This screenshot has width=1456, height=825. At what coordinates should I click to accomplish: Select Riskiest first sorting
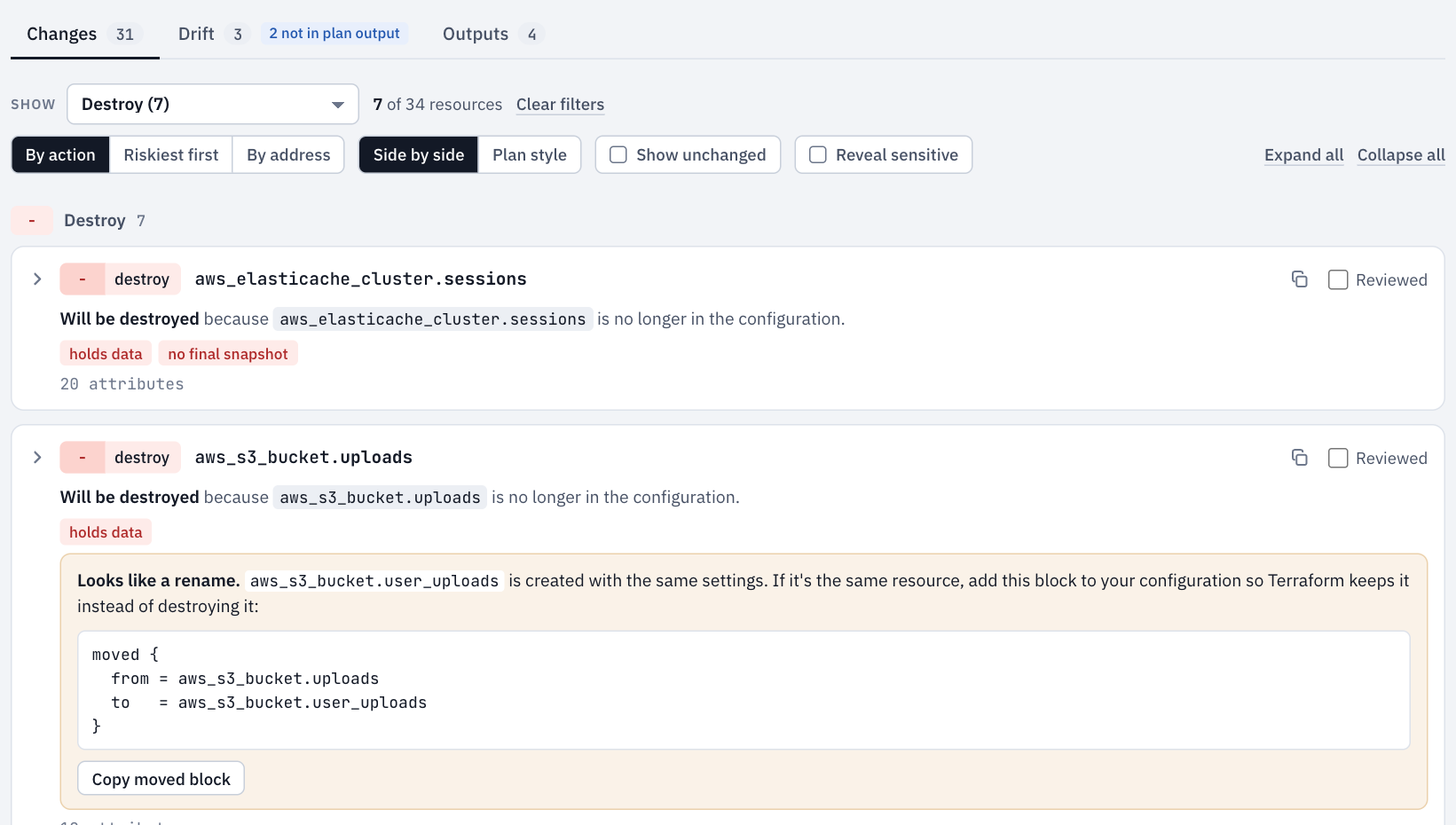point(171,155)
